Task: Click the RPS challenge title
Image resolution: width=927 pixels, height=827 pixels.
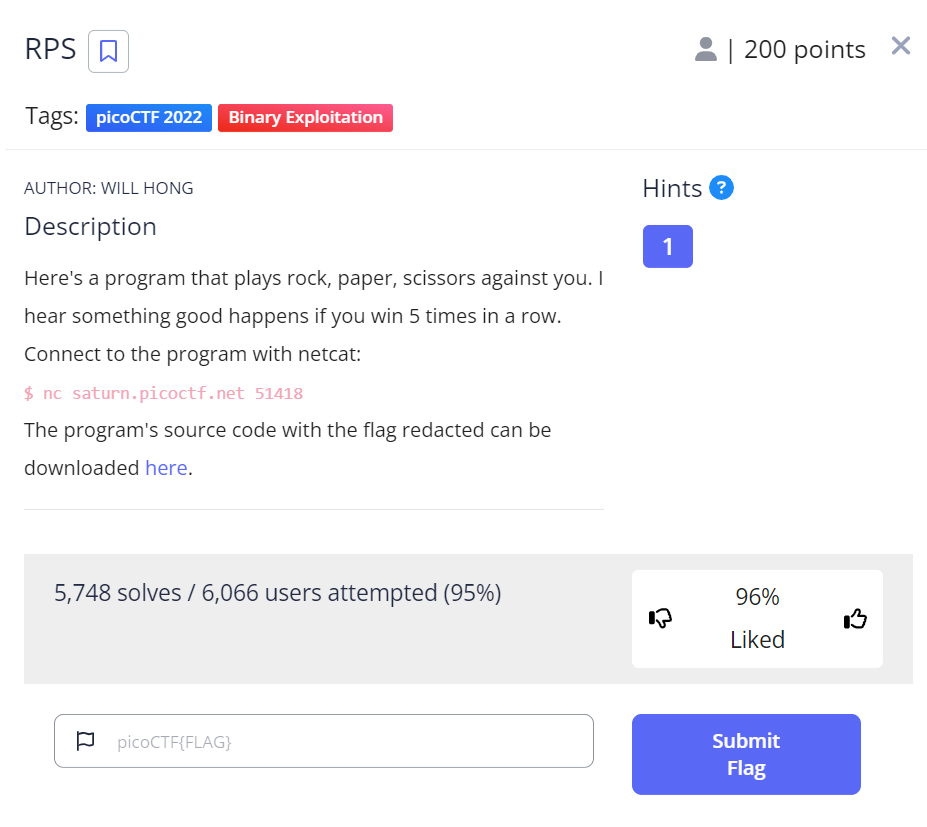Action: (x=50, y=50)
